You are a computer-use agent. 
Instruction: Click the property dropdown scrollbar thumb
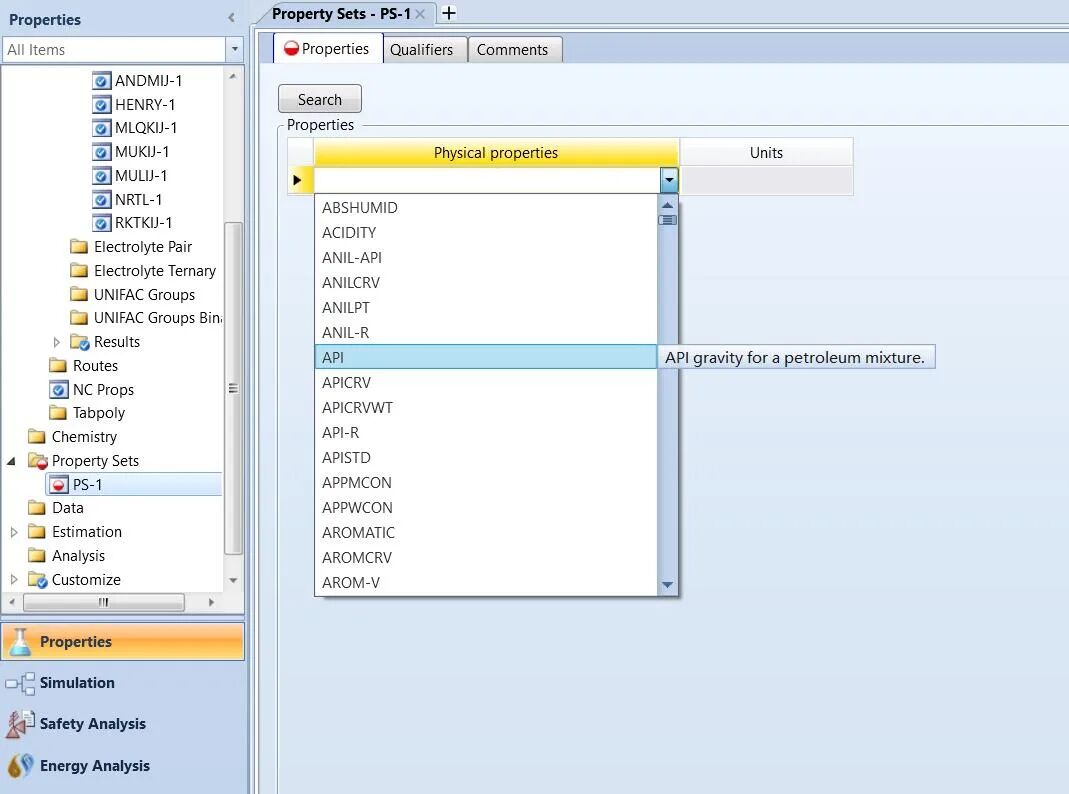tap(667, 220)
